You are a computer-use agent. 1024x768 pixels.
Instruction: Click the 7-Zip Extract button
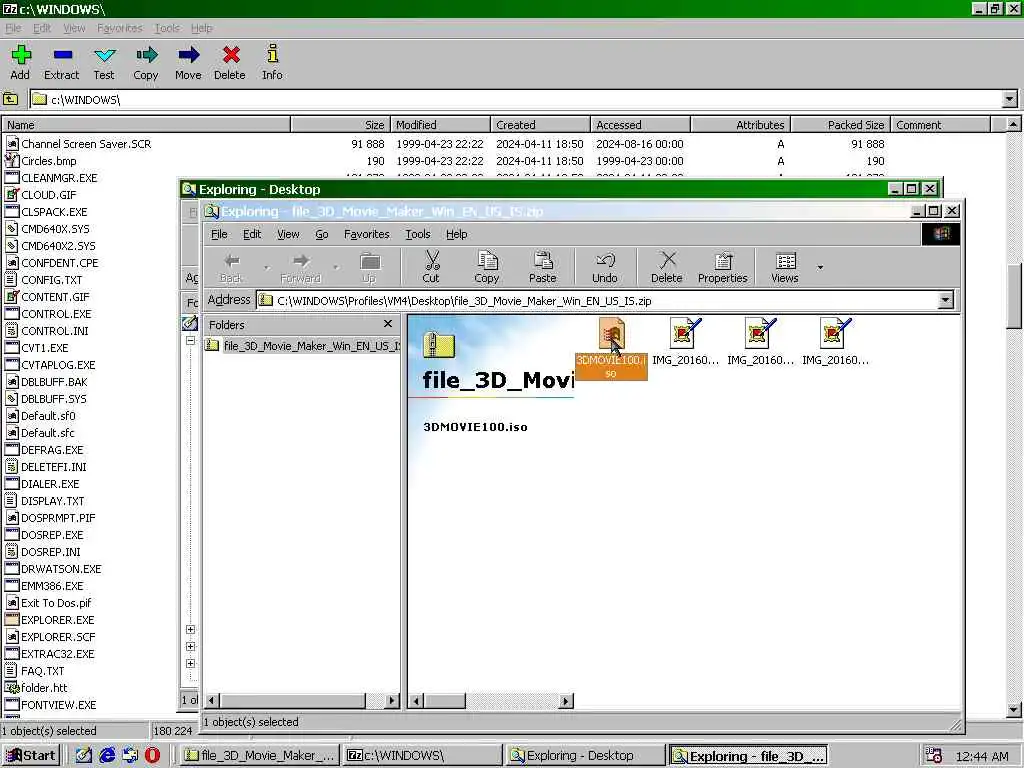(61, 63)
